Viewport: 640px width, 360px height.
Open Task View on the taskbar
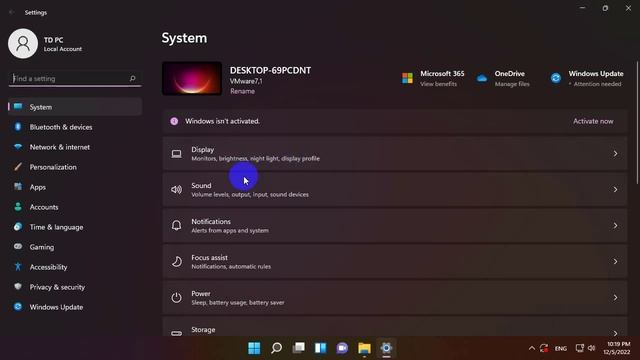tap(298, 348)
